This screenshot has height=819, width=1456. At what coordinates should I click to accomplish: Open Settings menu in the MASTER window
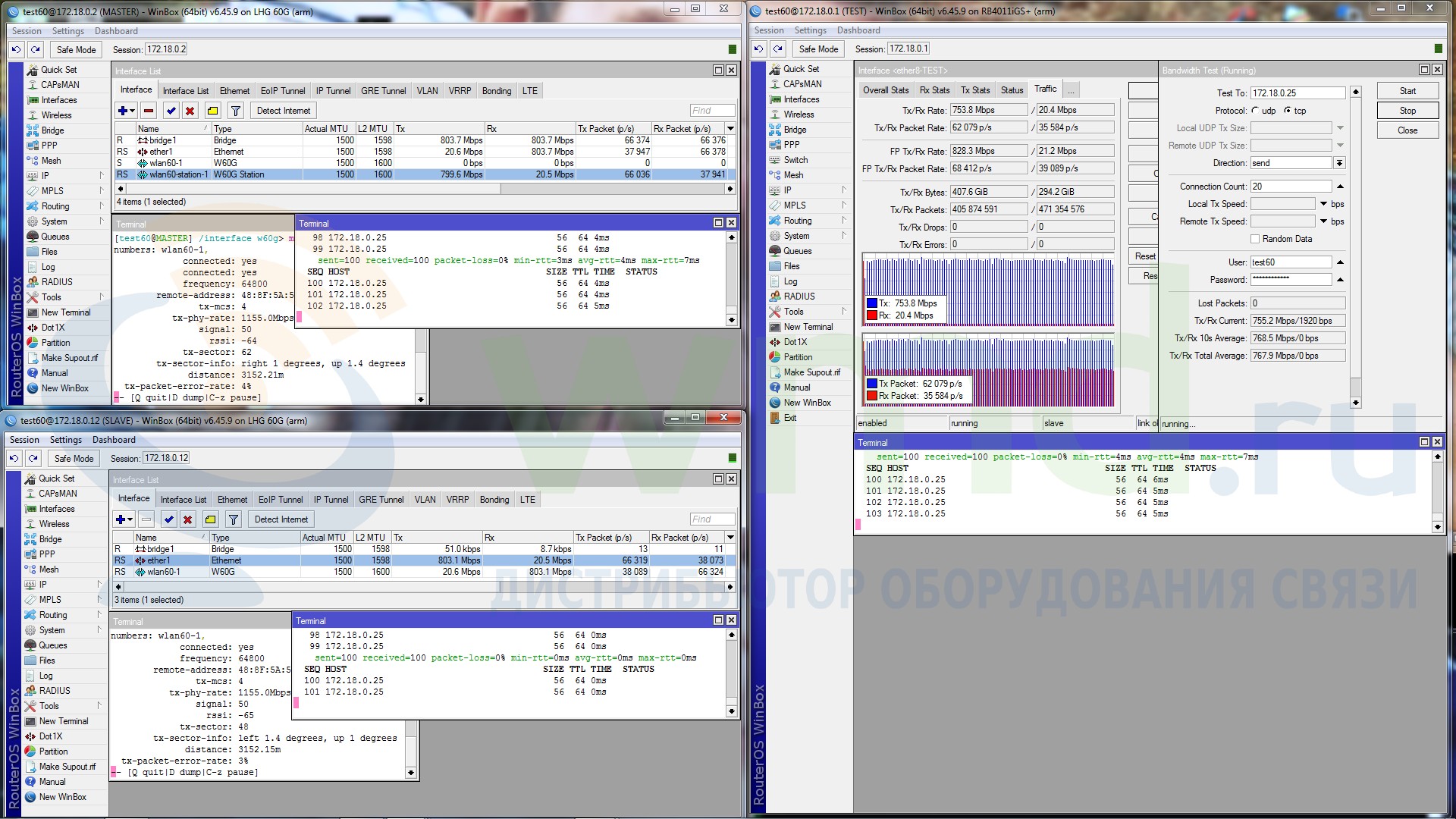[x=68, y=31]
